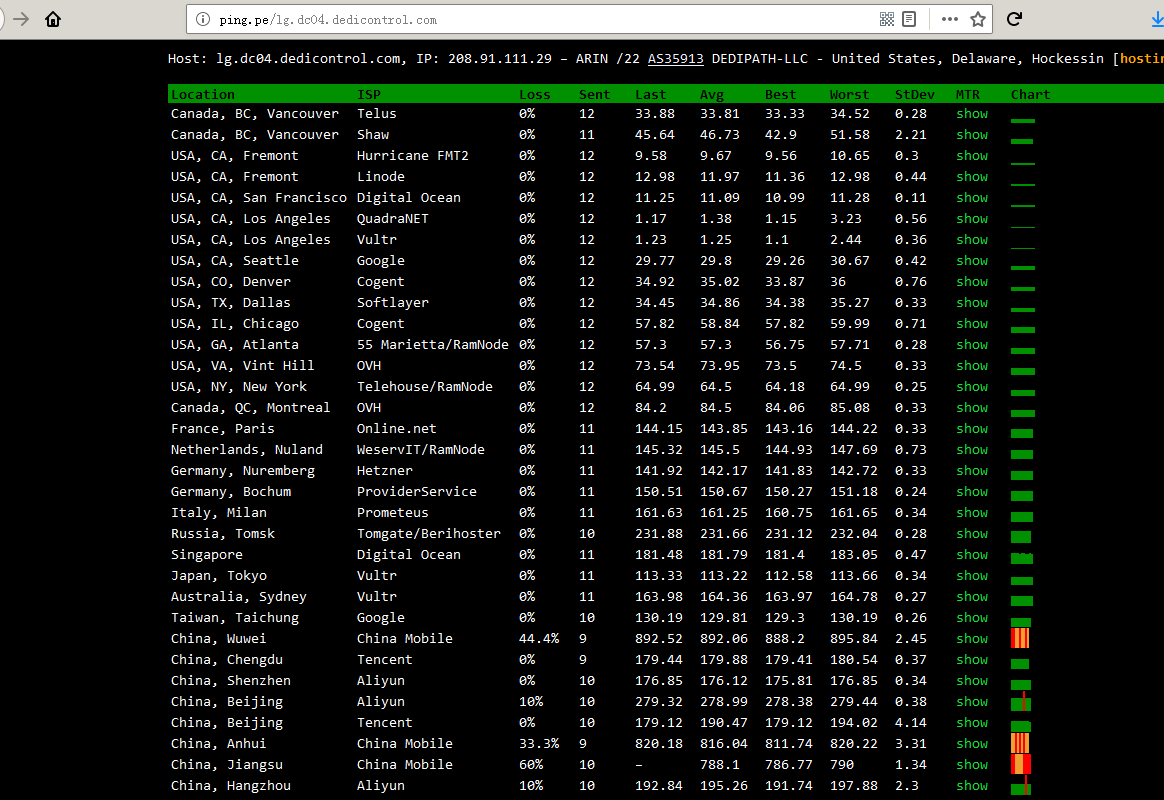
Task: Select the '60%' loss for Jiangsu
Action: pos(531,764)
